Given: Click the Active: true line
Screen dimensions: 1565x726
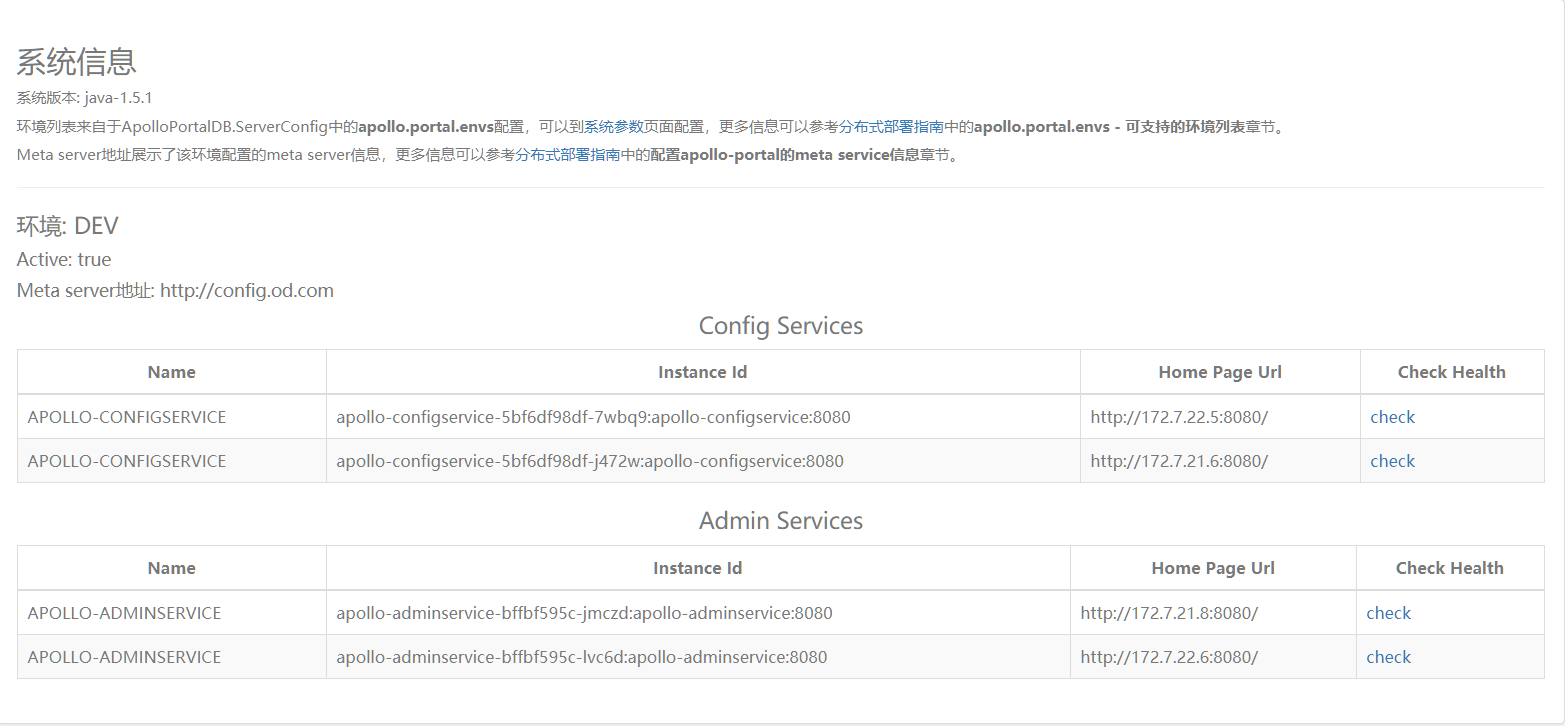Looking at the screenshot, I should 64,259.
